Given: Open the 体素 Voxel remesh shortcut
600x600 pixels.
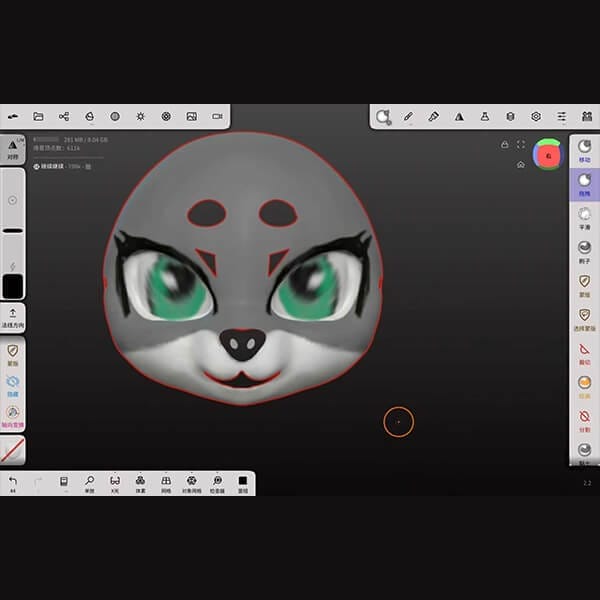Looking at the screenshot, I should (x=140, y=484).
